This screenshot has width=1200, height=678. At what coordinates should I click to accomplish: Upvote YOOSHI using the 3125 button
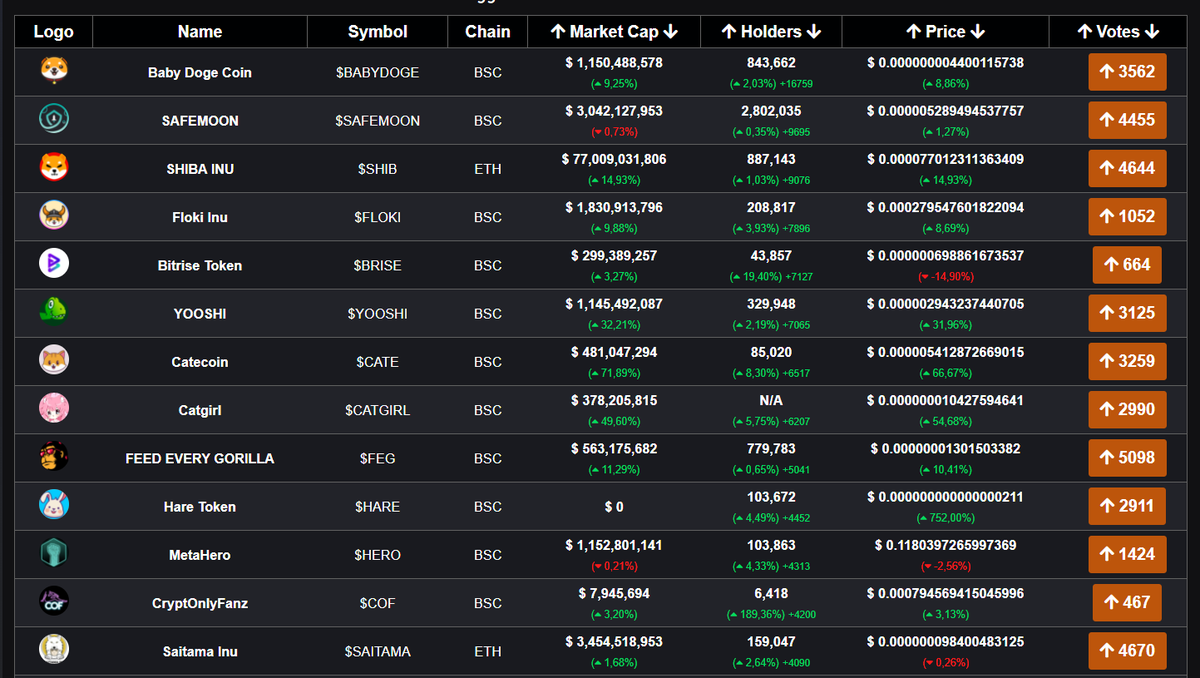(1127, 313)
